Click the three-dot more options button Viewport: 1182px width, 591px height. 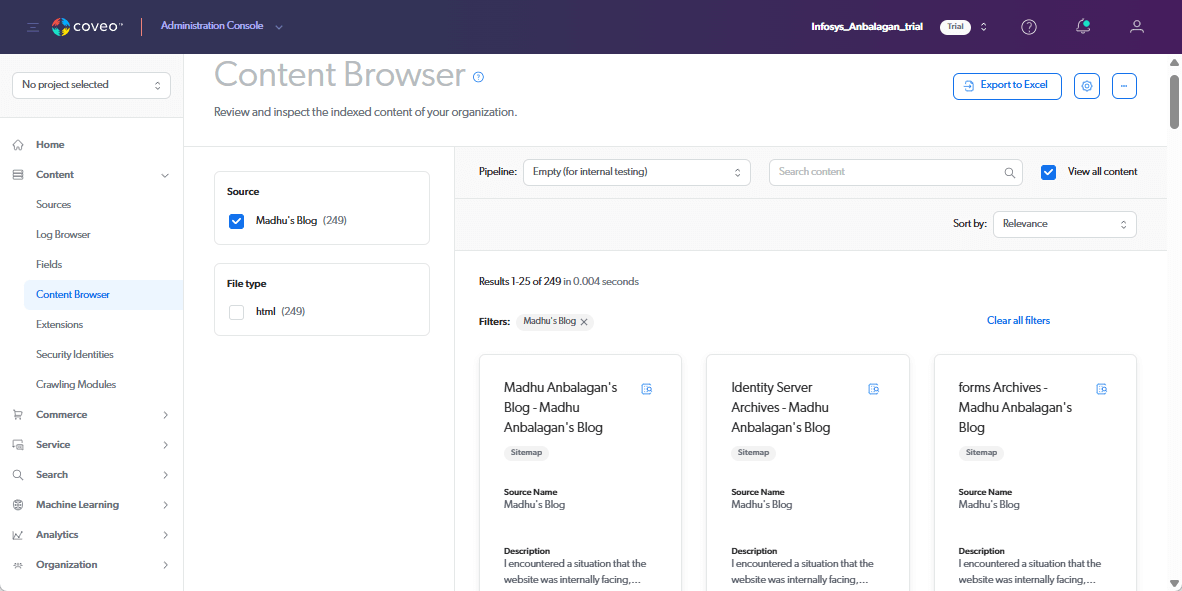(1124, 86)
